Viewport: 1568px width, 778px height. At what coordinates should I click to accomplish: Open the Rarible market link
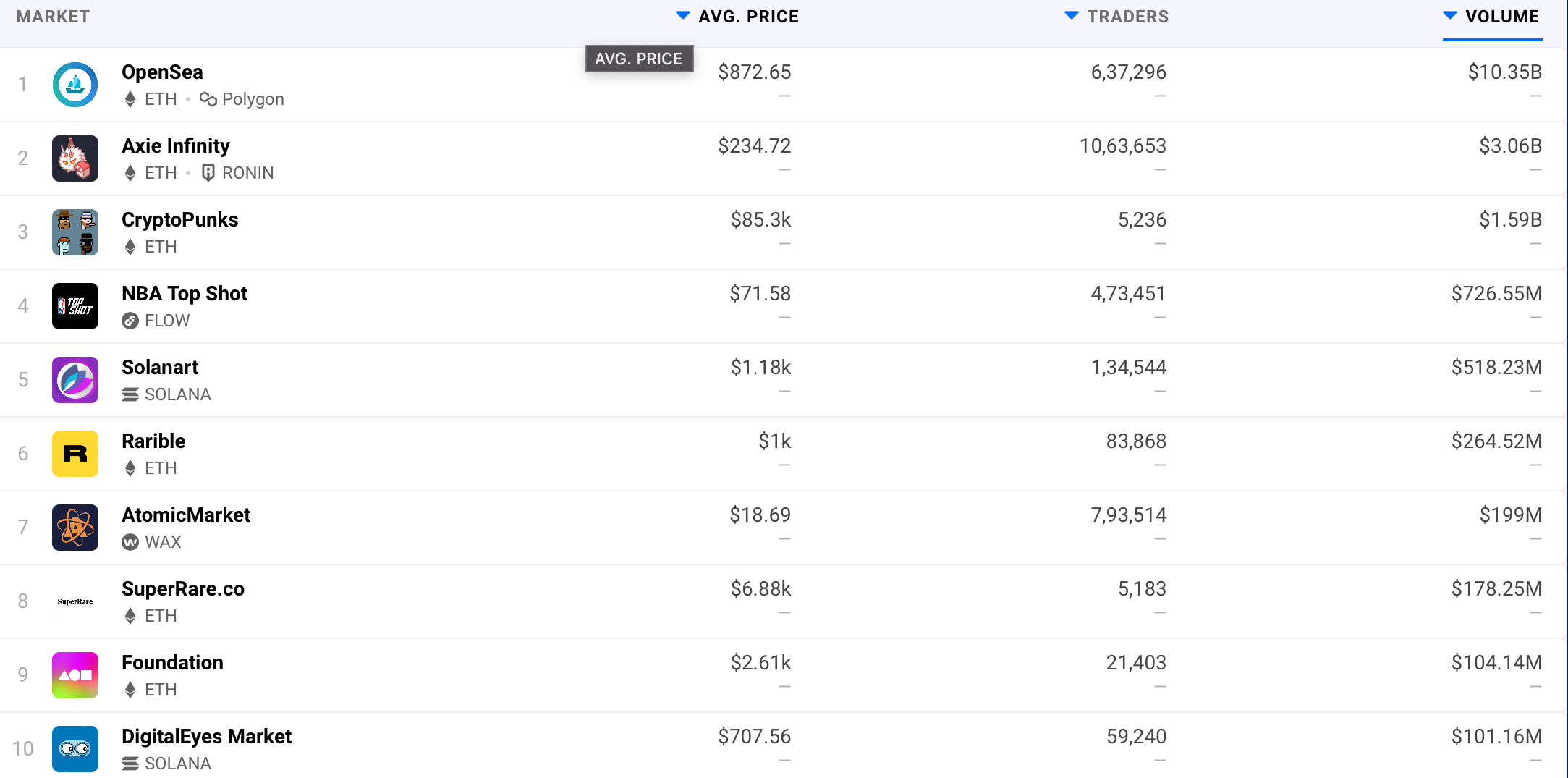point(153,441)
